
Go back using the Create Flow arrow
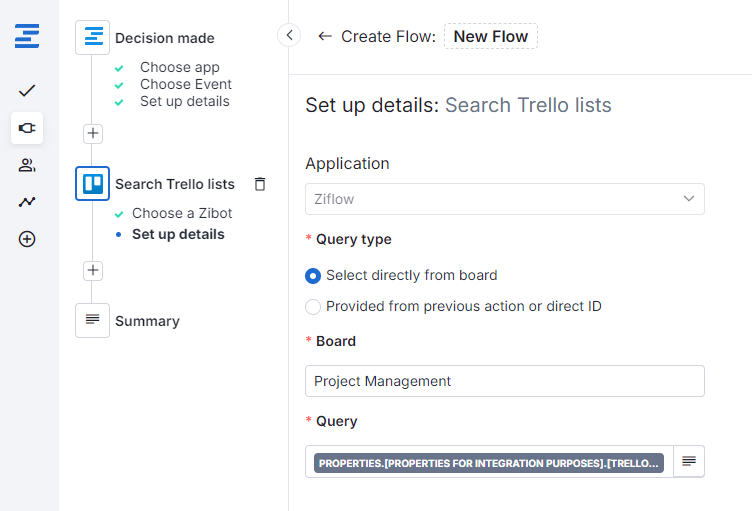324,37
